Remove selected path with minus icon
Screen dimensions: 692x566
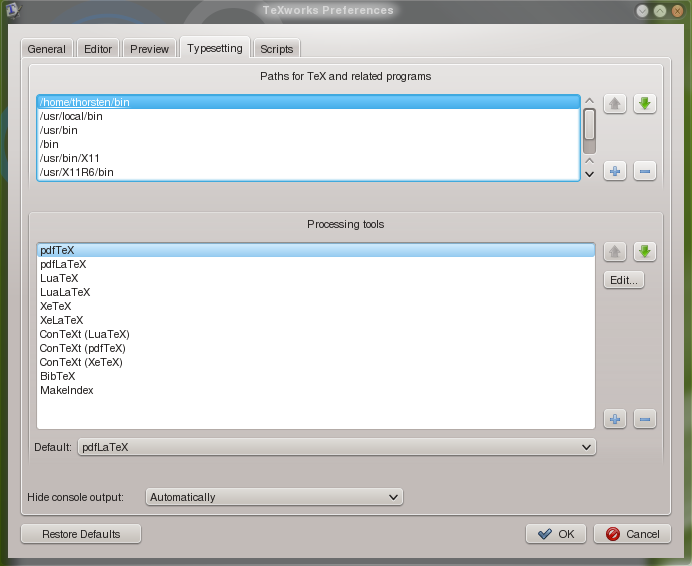point(645,171)
